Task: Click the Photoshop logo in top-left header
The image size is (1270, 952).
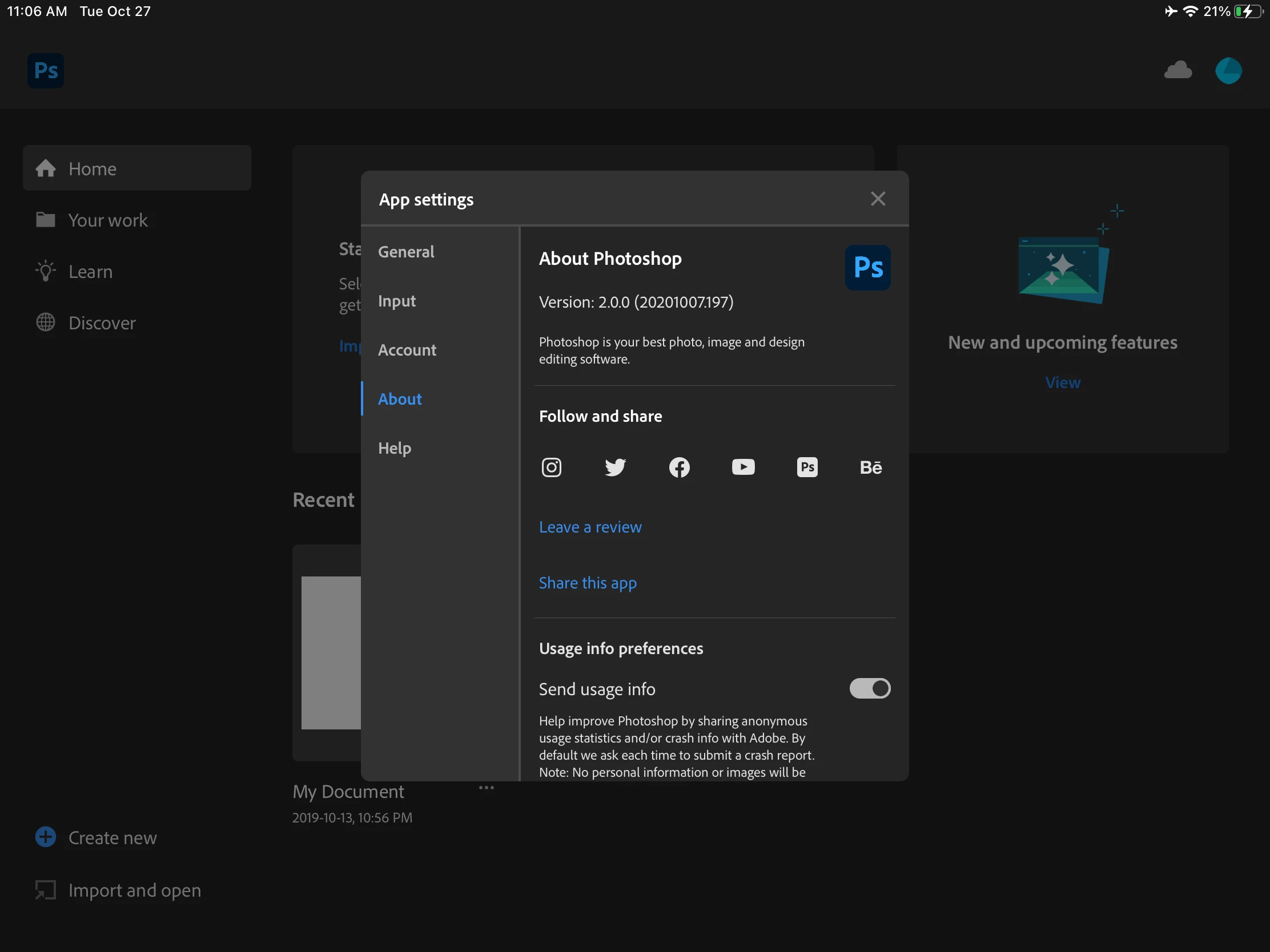Action: click(x=46, y=71)
